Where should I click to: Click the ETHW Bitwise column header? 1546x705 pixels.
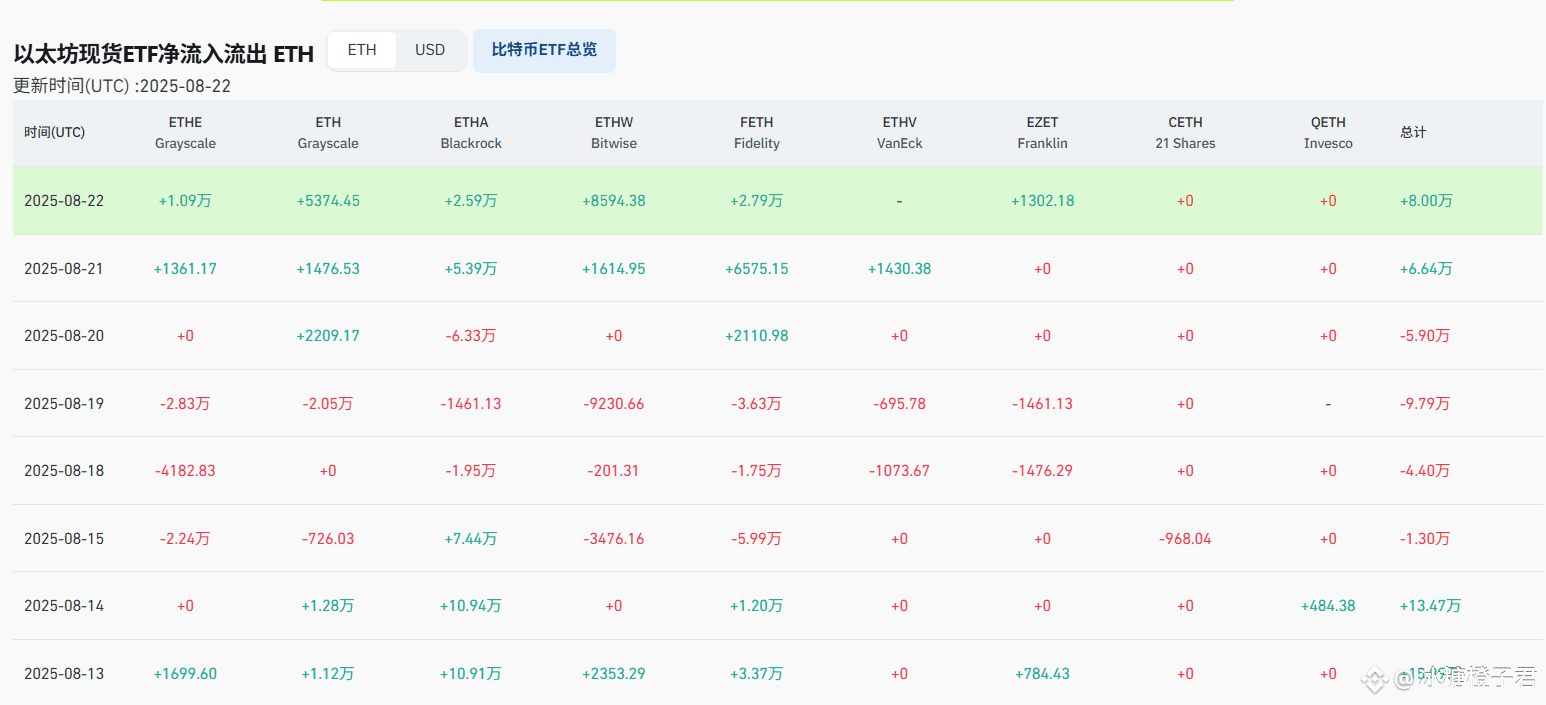pos(613,132)
